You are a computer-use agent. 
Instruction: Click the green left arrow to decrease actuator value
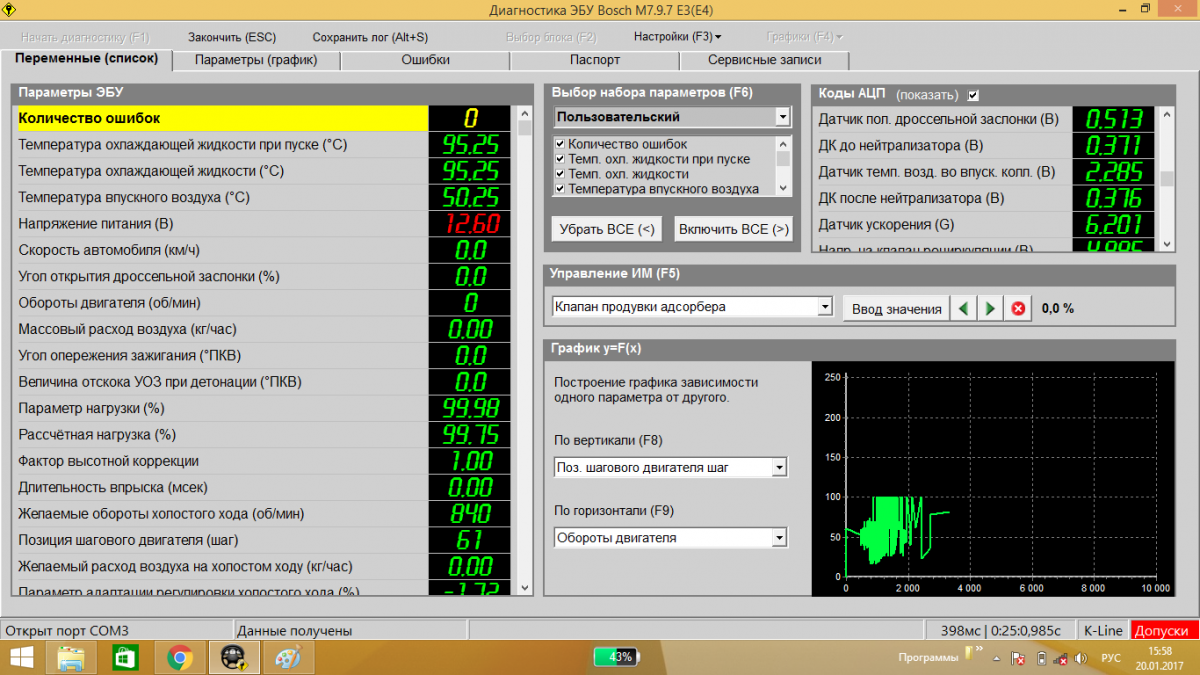tap(963, 309)
